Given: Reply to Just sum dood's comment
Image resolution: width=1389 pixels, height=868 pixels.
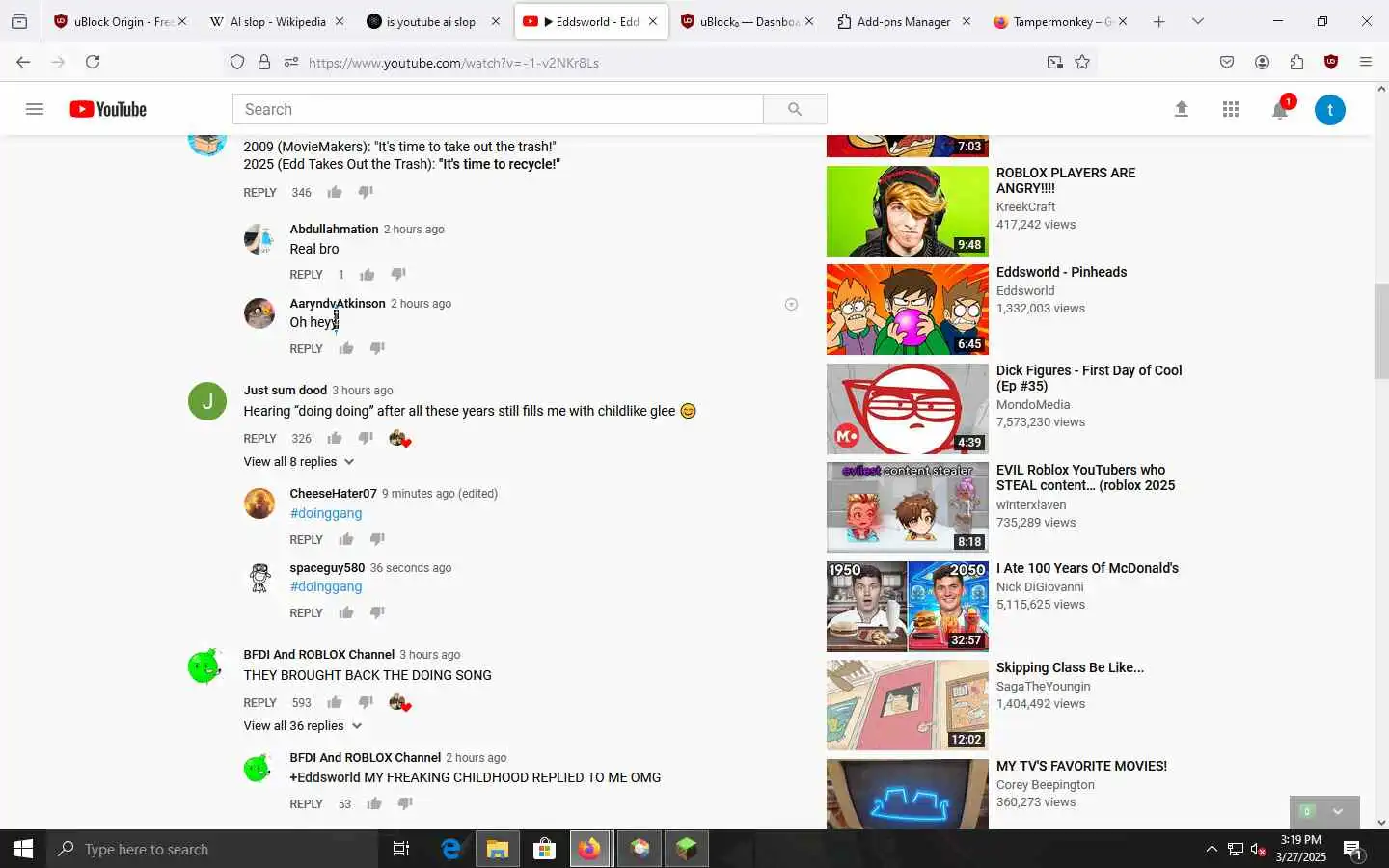Looking at the screenshot, I should tap(259, 439).
